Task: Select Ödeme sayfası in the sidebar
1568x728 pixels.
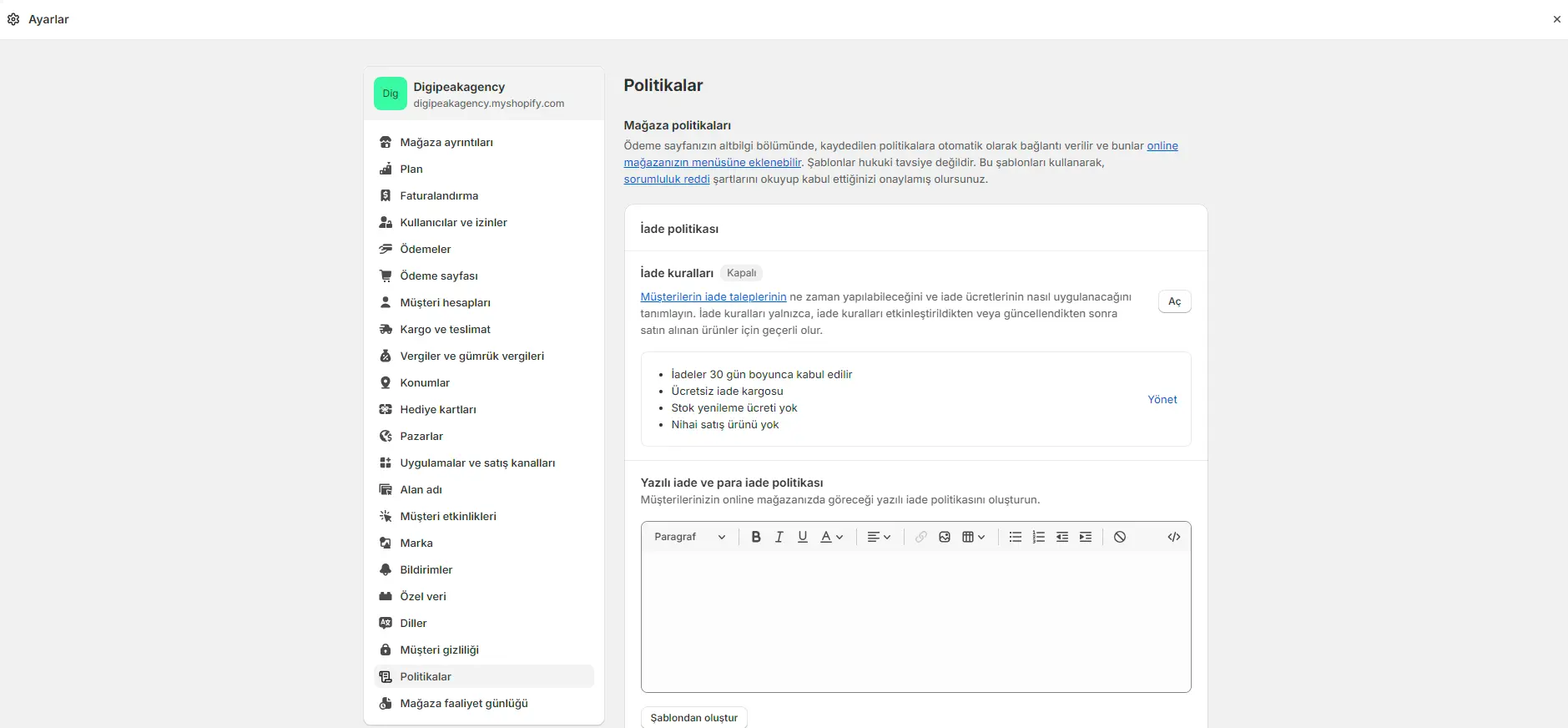Action: (484, 276)
